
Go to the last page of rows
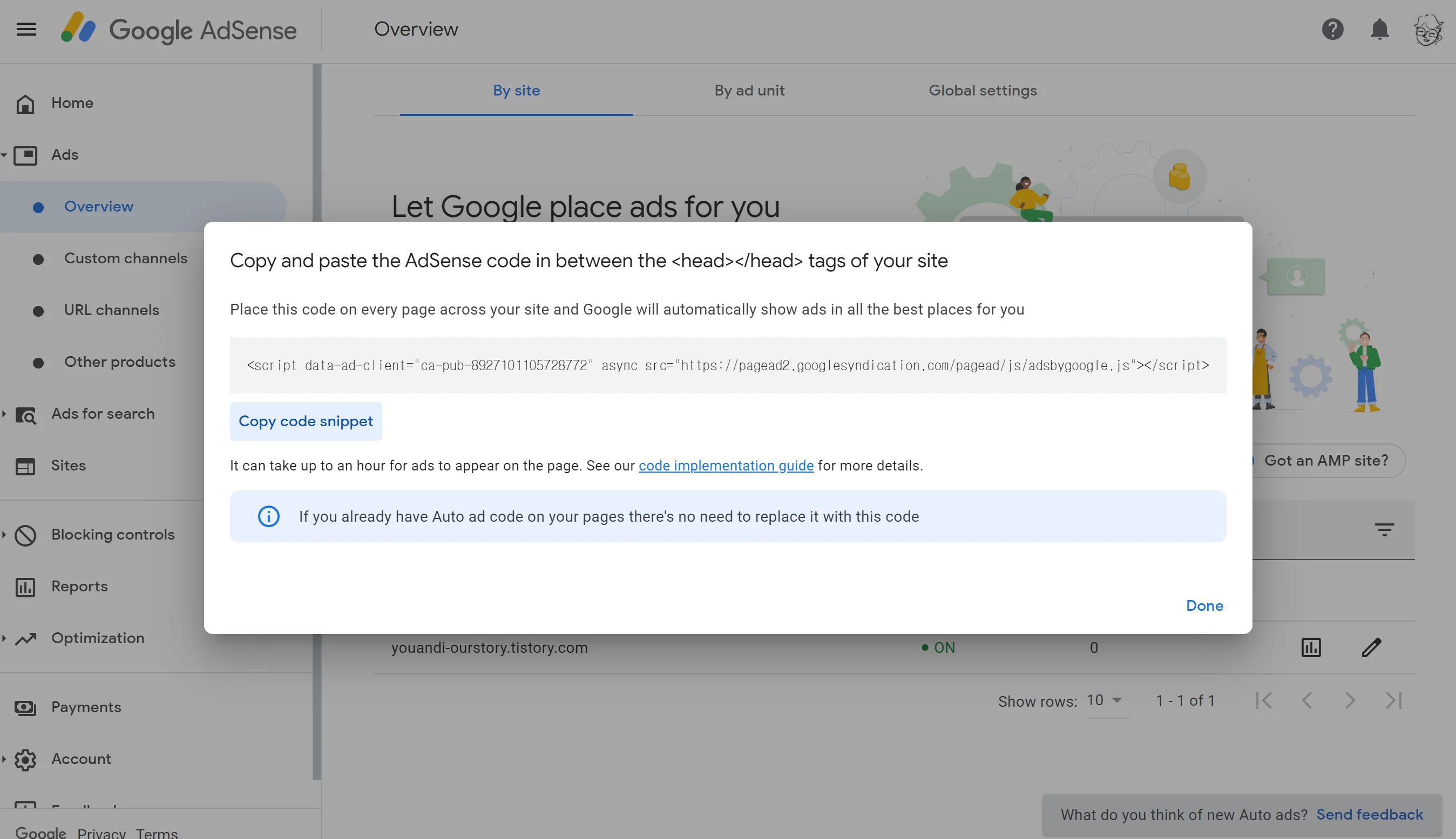[x=1394, y=700]
